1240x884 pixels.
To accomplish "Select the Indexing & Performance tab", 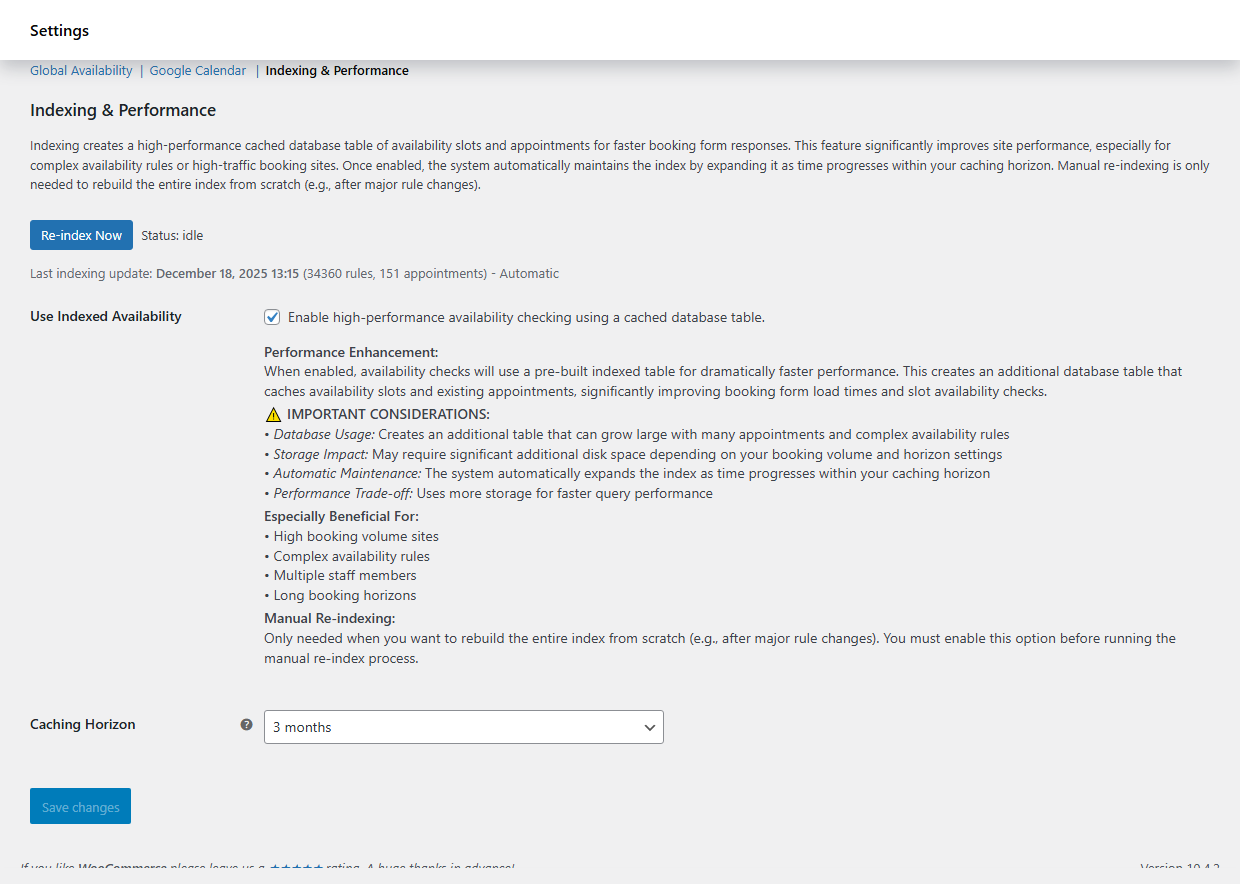I will 337,70.
